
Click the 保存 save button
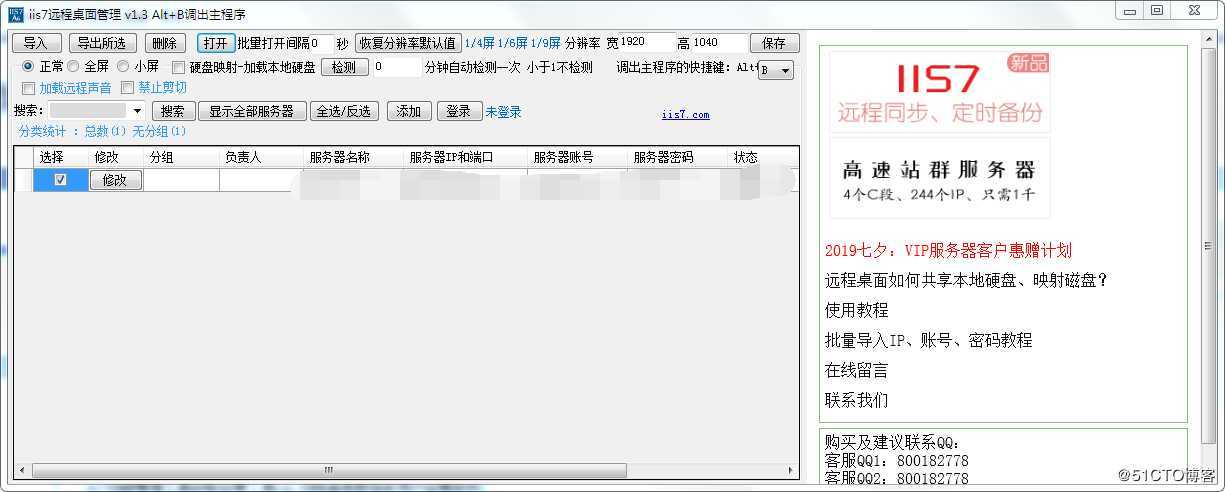[x=775, y=43]
